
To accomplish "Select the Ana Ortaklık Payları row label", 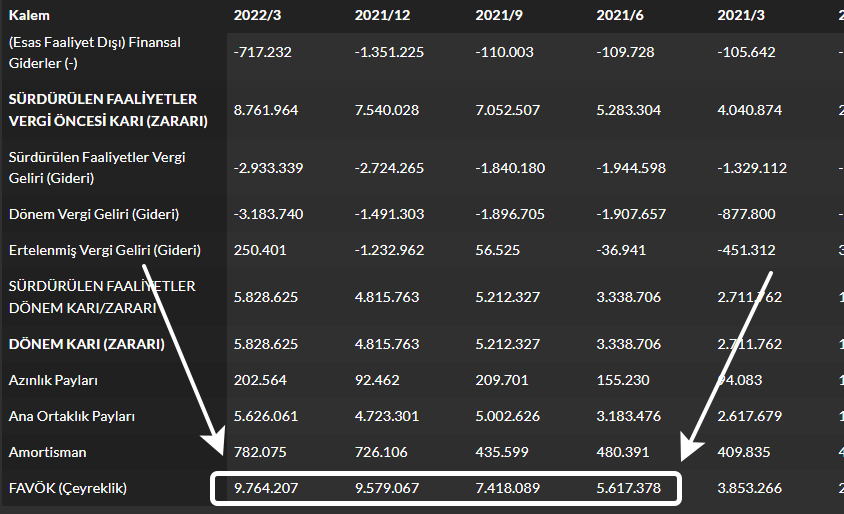I will [71, 416].
